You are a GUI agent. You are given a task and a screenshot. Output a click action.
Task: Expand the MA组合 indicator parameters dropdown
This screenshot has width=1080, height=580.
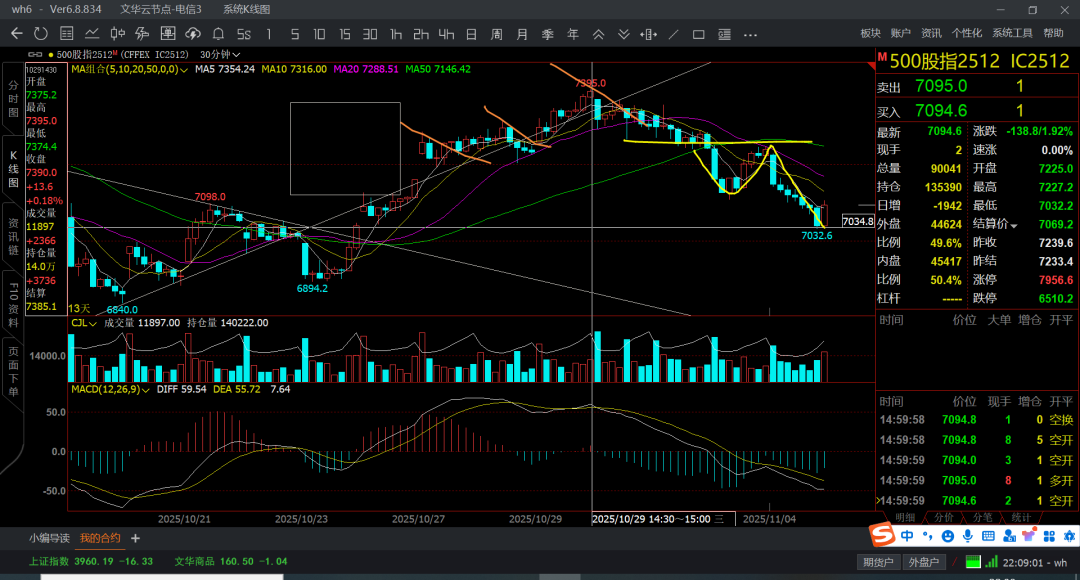coord(185,69)
